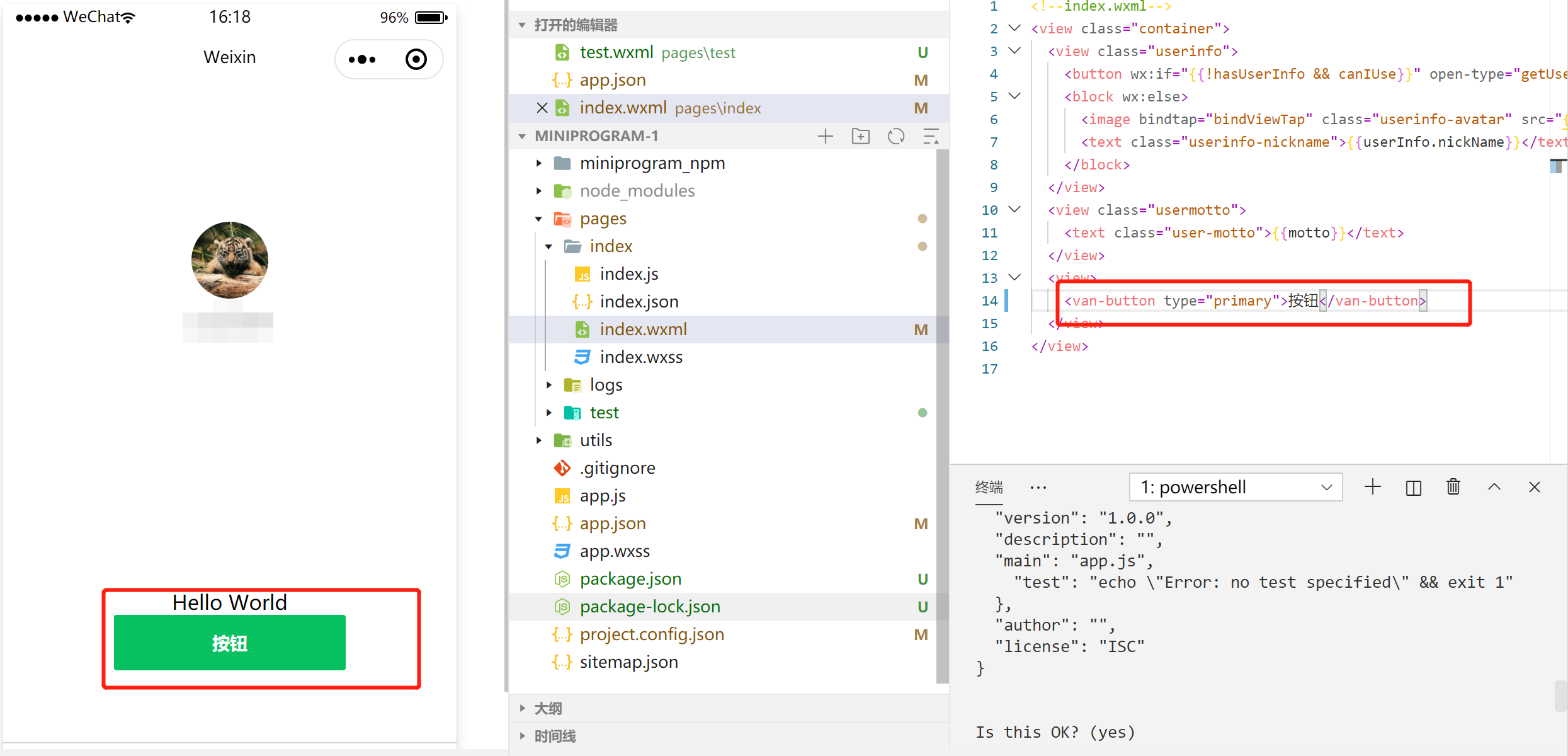Collapse the MINIPROGRAM-1 section
This screenshot has height=756, width=1568.
[x=522, y=136]
